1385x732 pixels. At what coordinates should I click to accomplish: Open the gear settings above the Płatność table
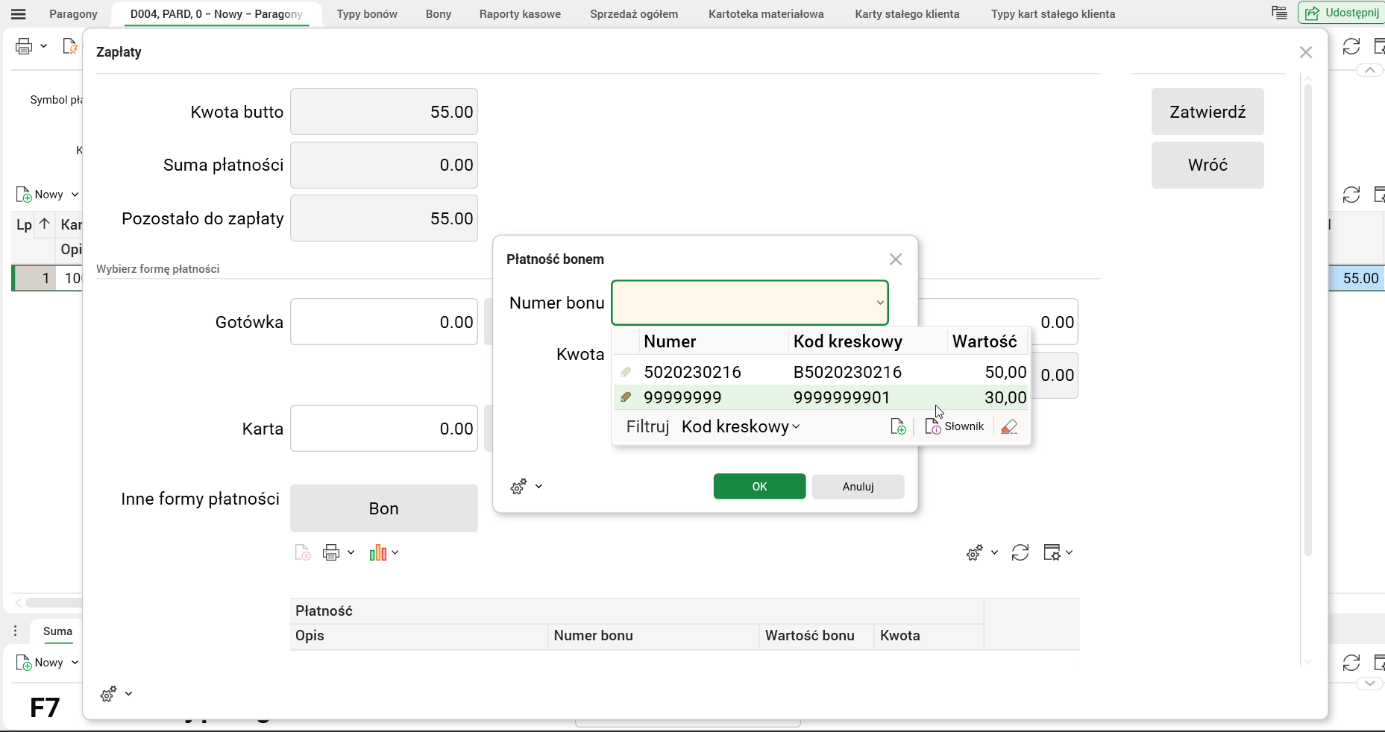[974, 553]
